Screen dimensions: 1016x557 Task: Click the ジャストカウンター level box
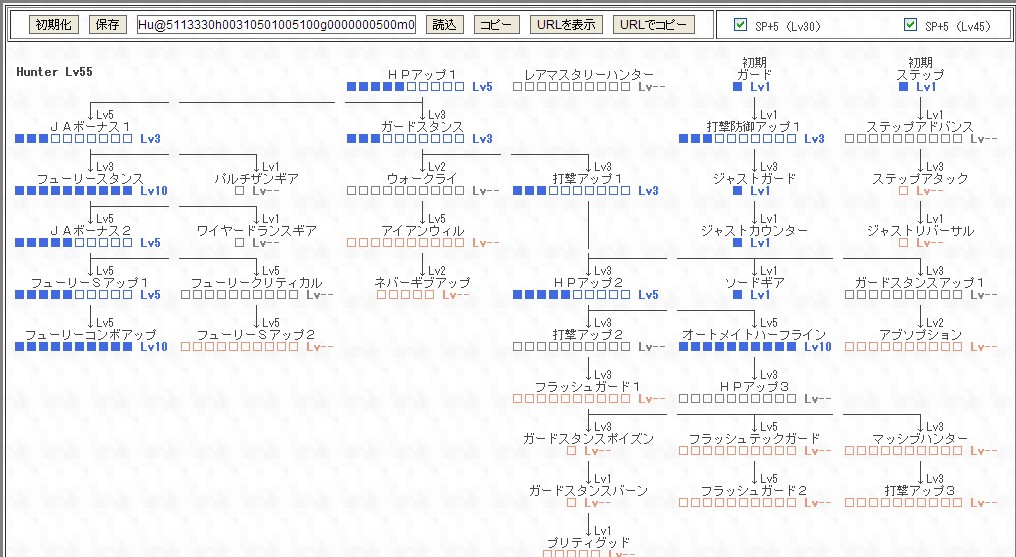[x=737, y=243]
